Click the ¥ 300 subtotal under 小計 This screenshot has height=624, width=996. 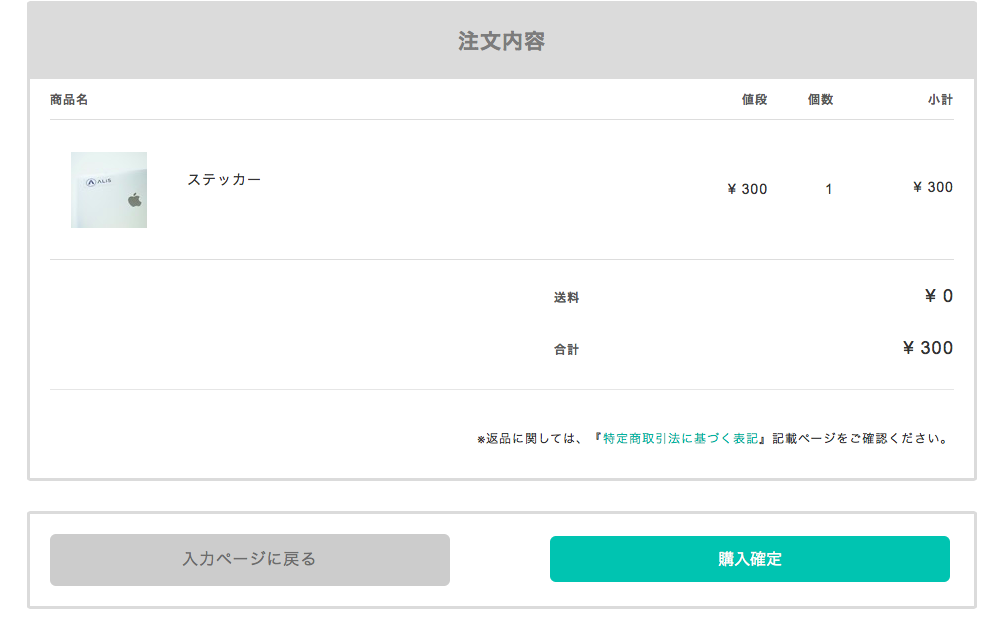[x=933, y=187]
